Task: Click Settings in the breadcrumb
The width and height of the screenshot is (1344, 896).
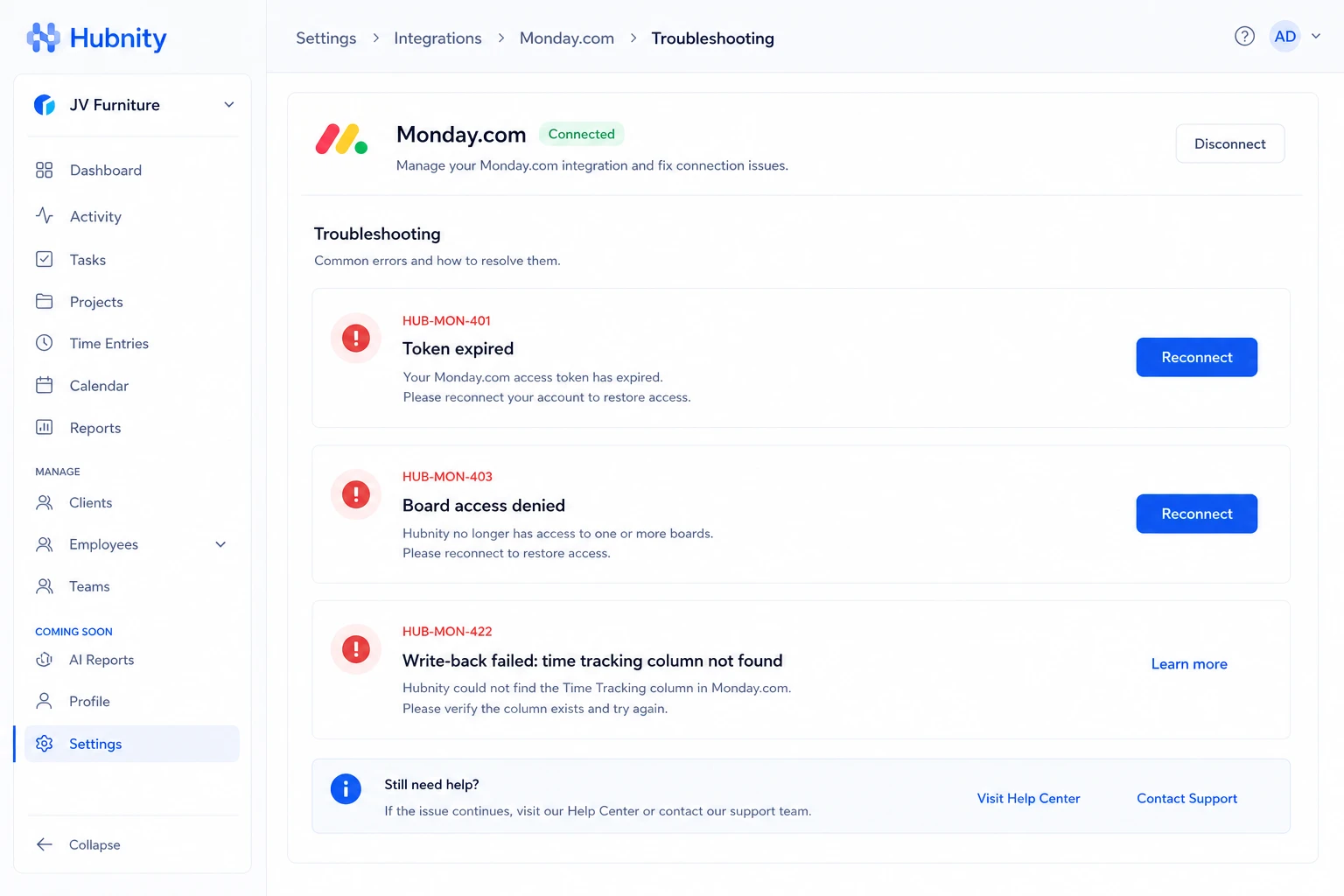Action: click(326, 38)
